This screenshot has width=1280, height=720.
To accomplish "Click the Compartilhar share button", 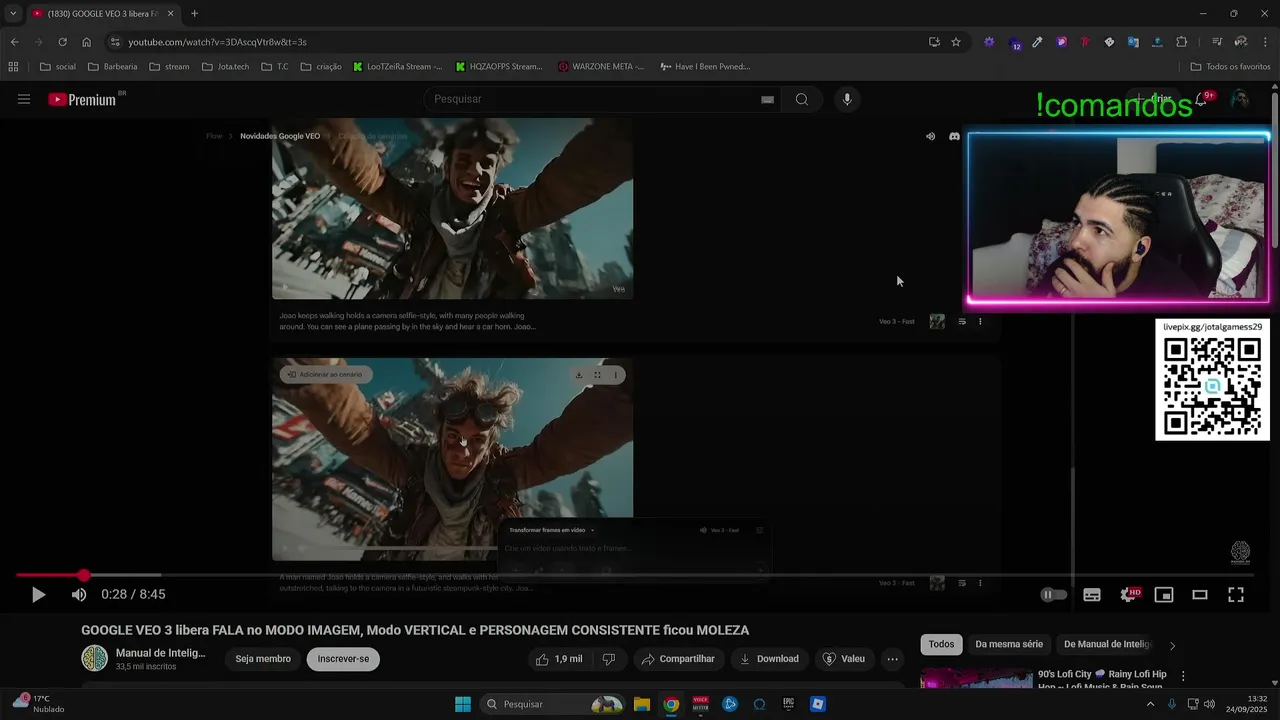I will 678,659.
